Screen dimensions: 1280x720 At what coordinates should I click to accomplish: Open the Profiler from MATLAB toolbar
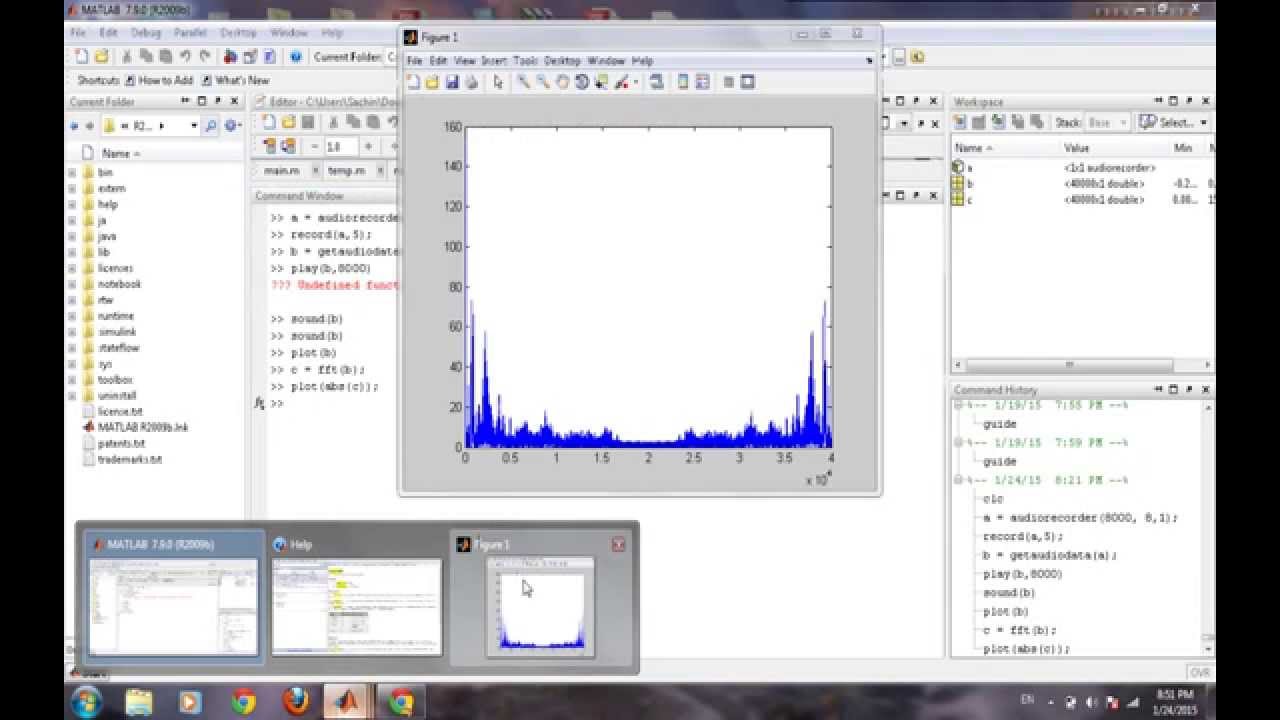(x=270, y=57)
